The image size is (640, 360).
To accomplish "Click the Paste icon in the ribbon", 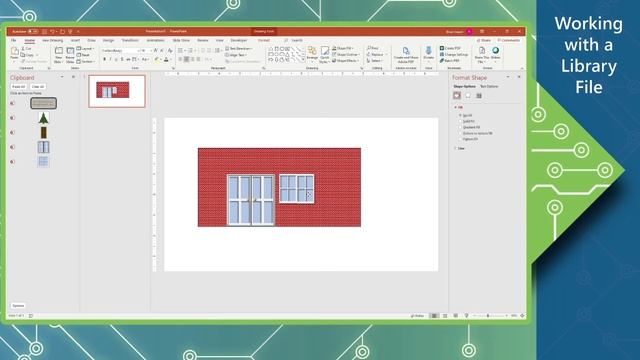I will [15, 51].
